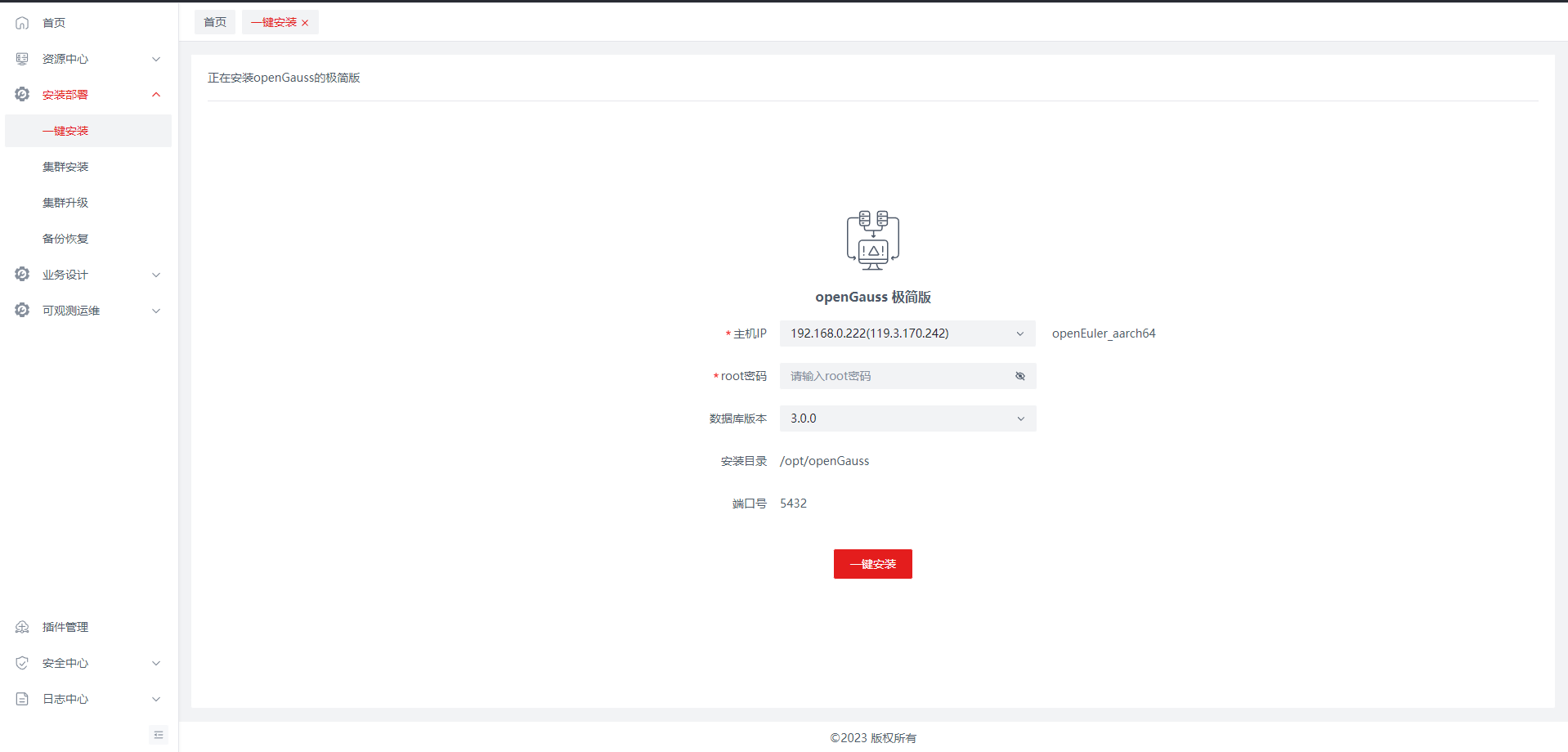The width and height of the screenshot is (1568, 752).
Task: Click the root密码 input field
Action: (x=895, y=376)
